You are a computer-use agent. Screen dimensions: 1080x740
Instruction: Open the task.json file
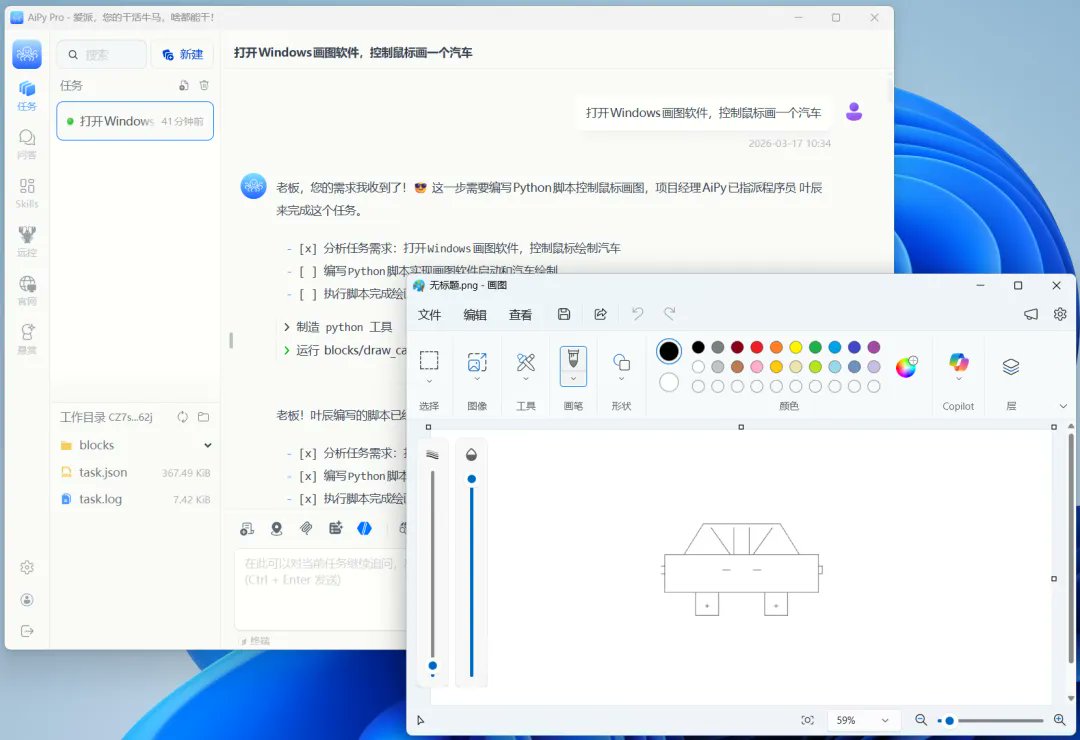tap(135, 472)
